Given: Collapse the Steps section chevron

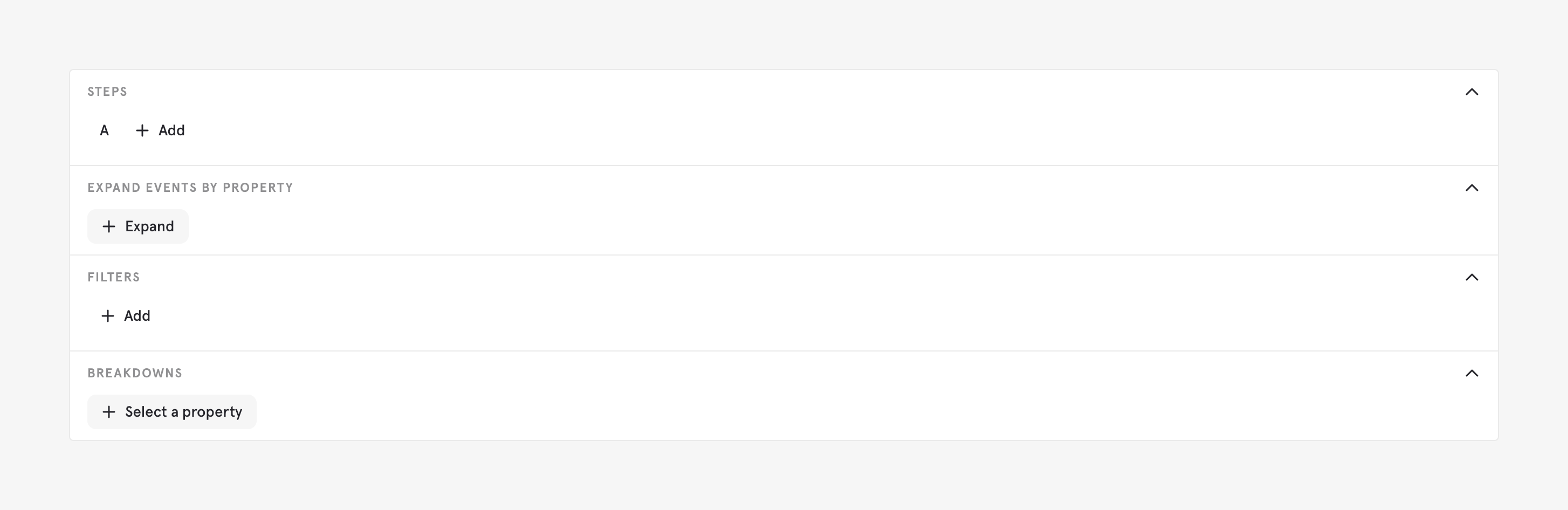Looking at the screenshot, I should pos(1471,92).
